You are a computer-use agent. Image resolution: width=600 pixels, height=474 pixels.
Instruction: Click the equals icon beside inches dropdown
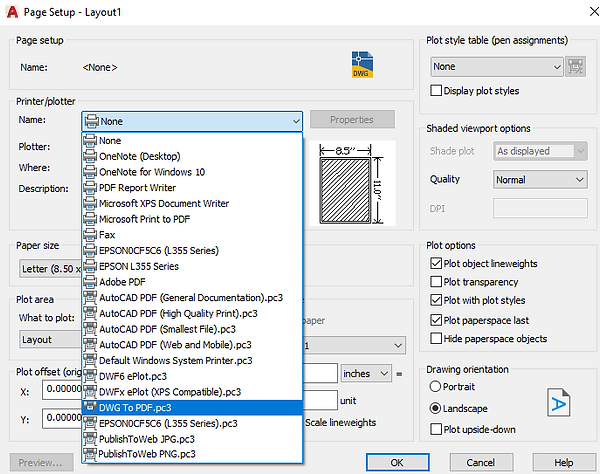coord(399,374)
